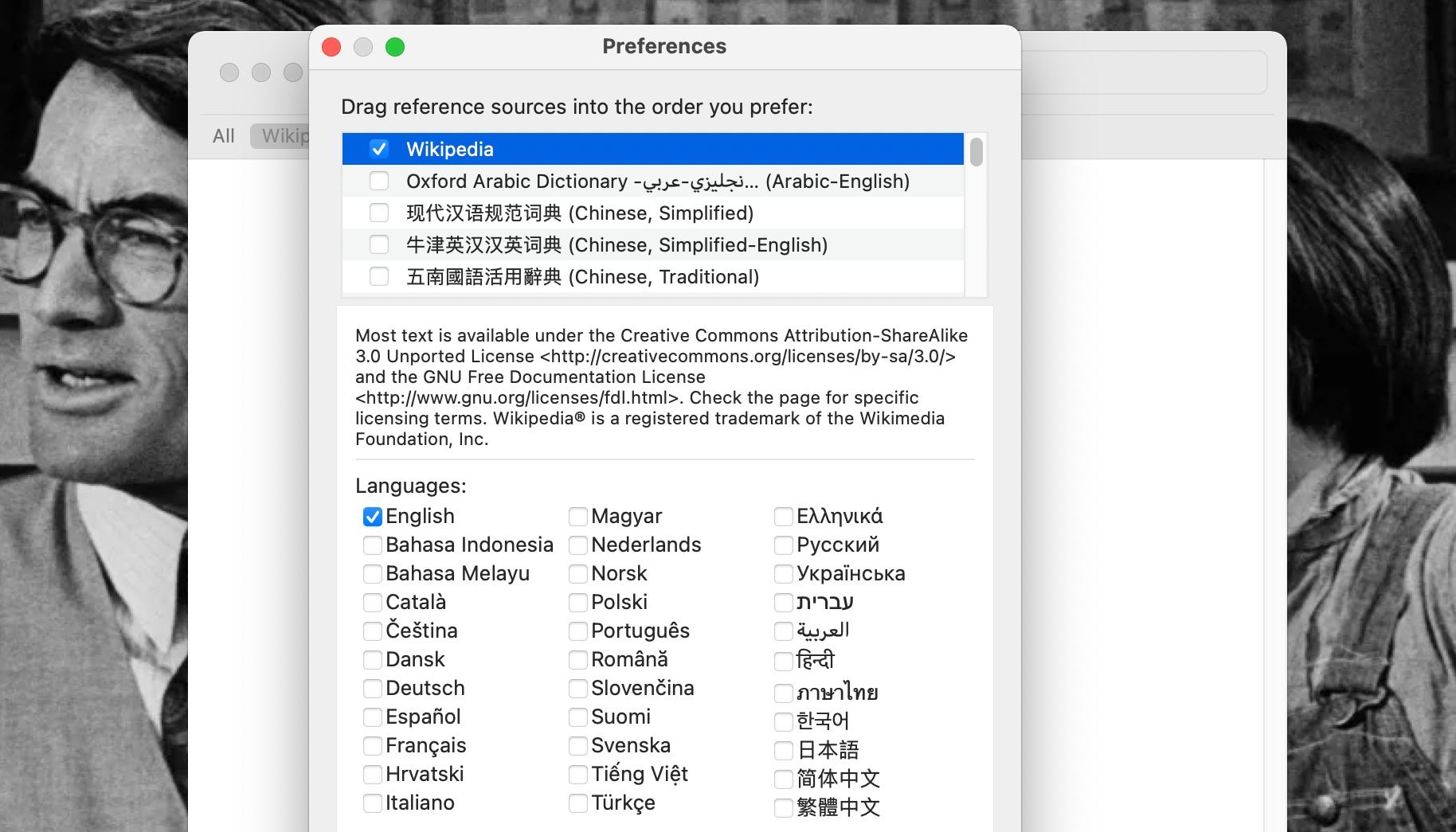Check the Svenska language checkbox

click(x=578, y=746)
